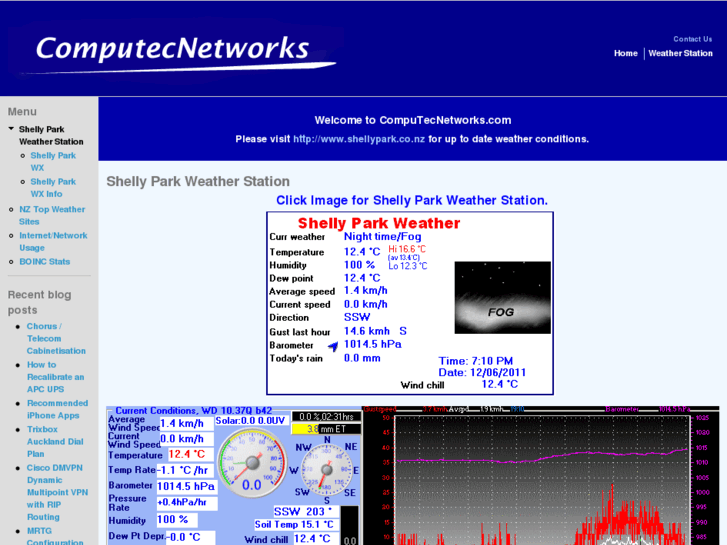Screen dimensions: 727x545
Task: Open Chorus / Telecom Cabinetisation blog post
Action: pos(56,339)
